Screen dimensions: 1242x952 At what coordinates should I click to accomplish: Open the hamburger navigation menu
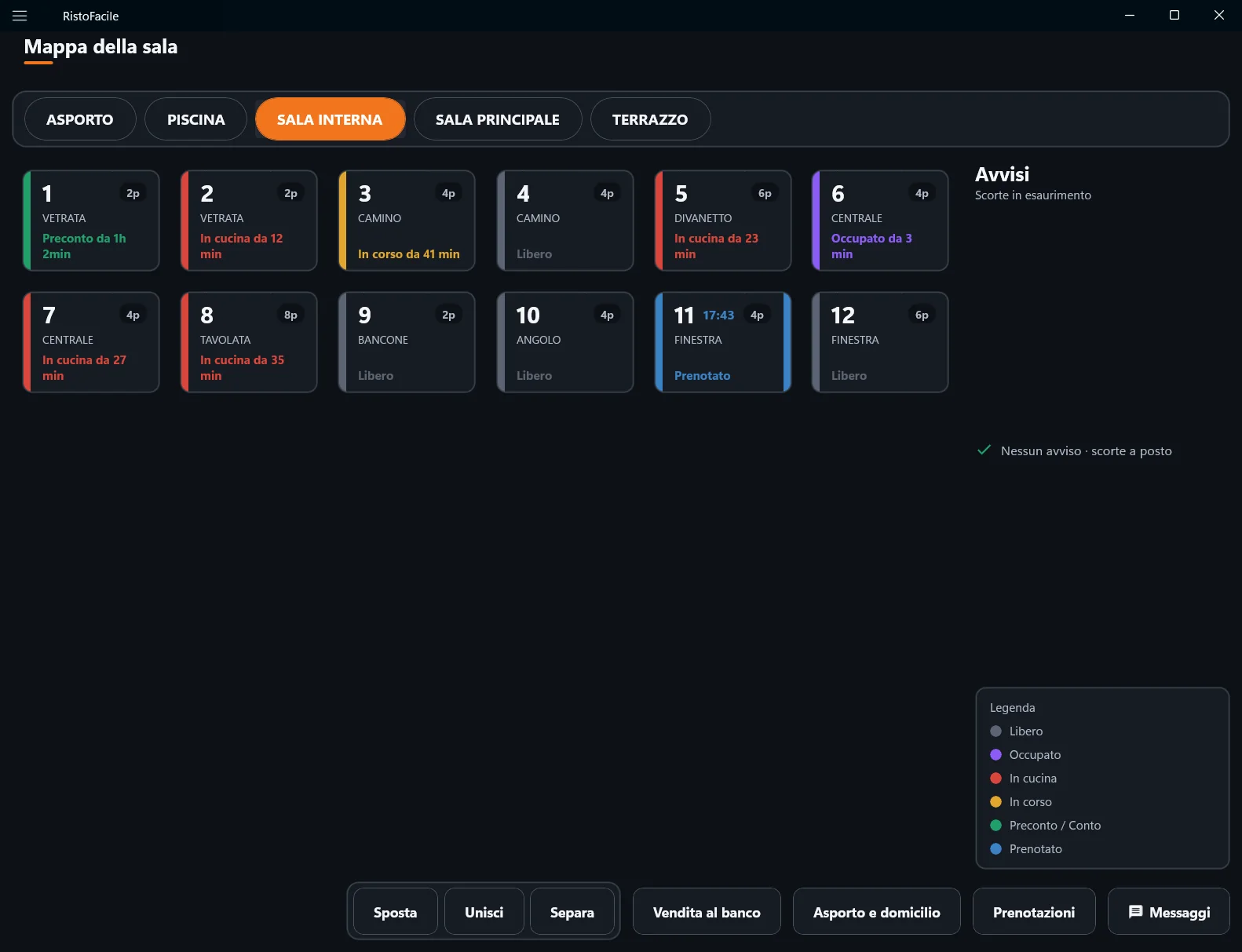coord(20,16)
